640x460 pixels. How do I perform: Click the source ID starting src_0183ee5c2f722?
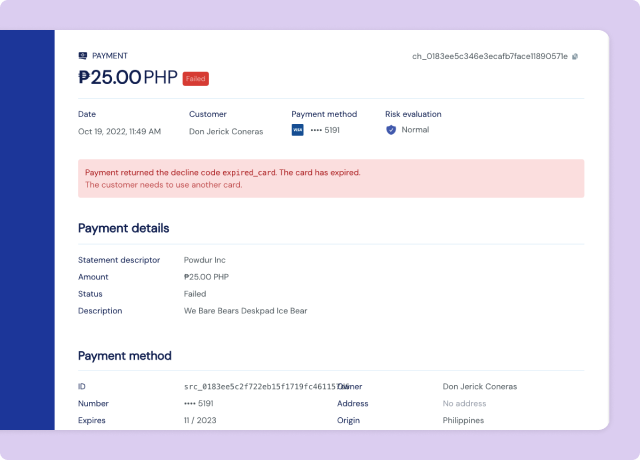(x=266, y=387)
